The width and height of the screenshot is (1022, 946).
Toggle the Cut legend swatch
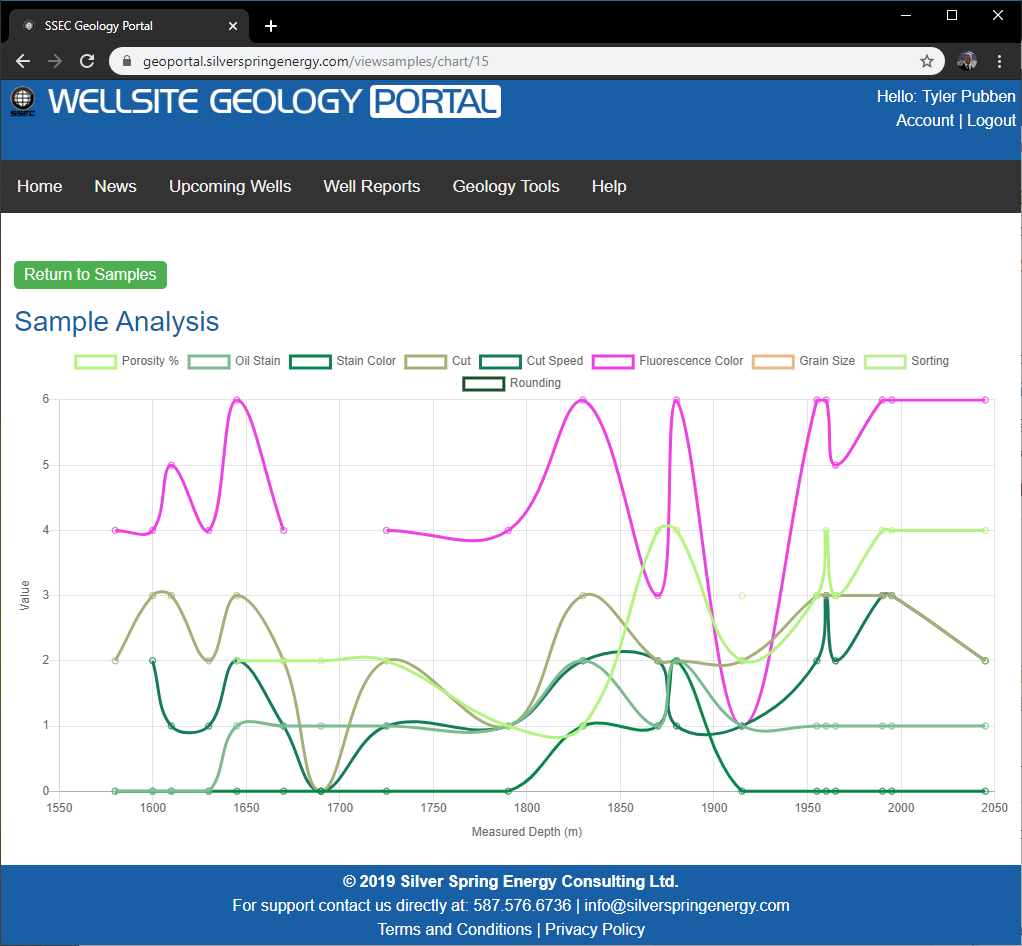point(426,362)
